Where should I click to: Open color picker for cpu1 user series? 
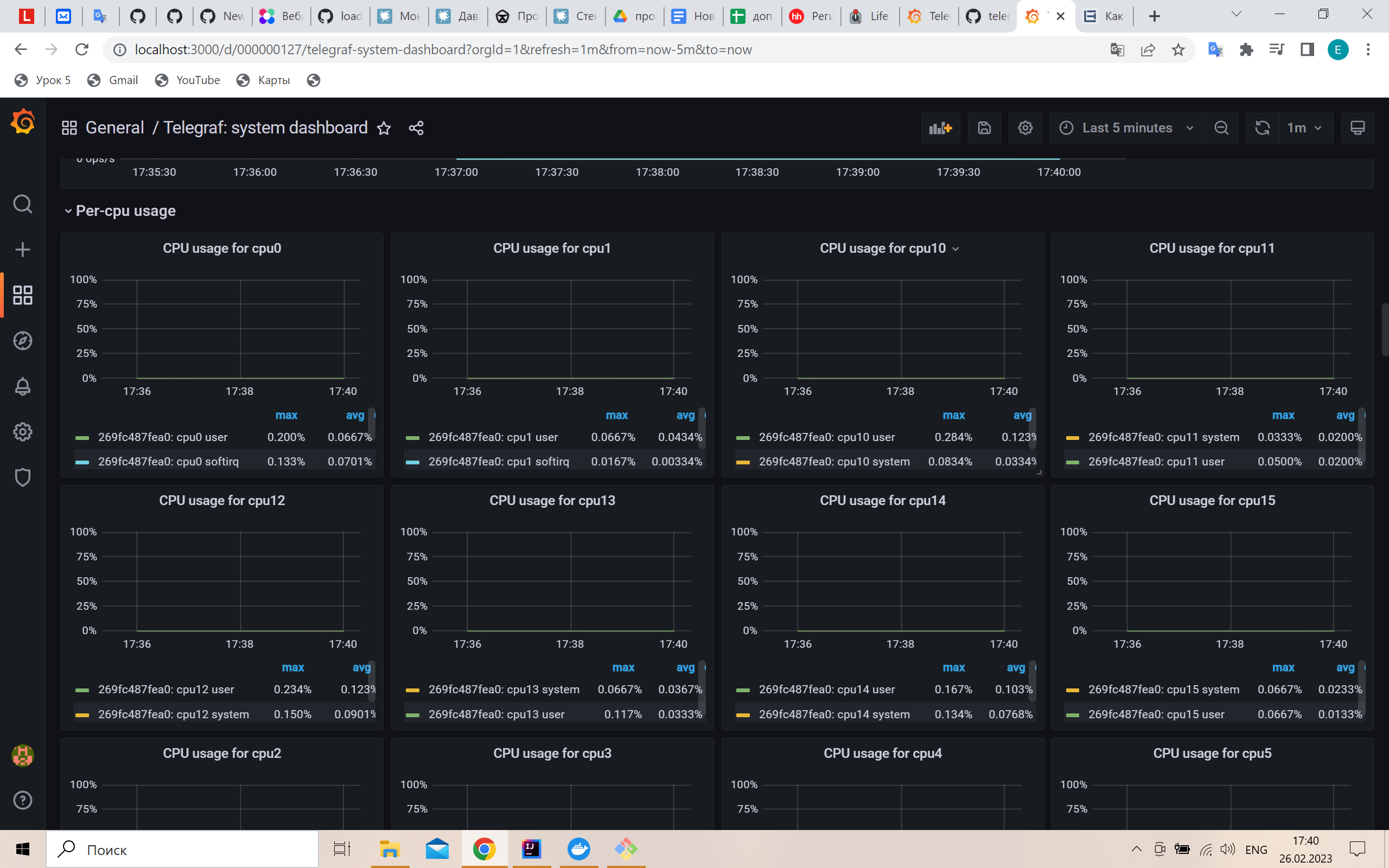[413, 437]
